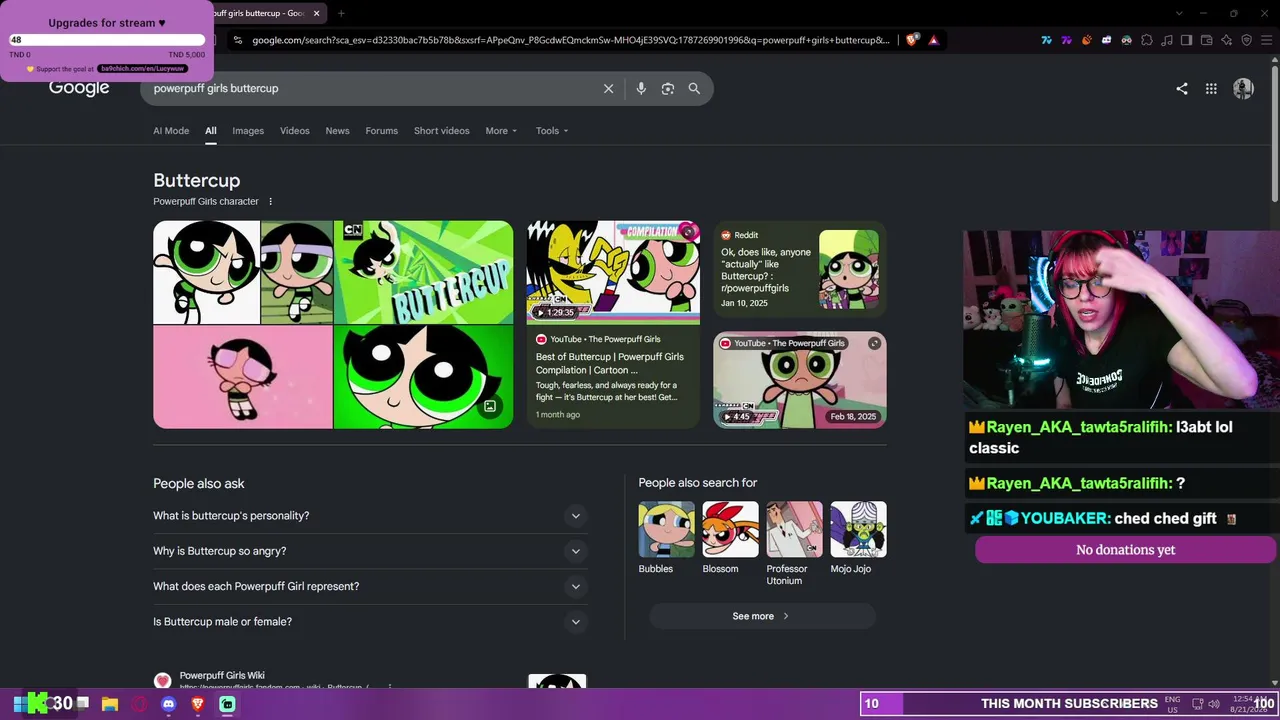The width and height of the screenshot is (1280, 720).
Task: Start voice search with the microphone icon
Action: pyautogui.click(x=641, y=88)
